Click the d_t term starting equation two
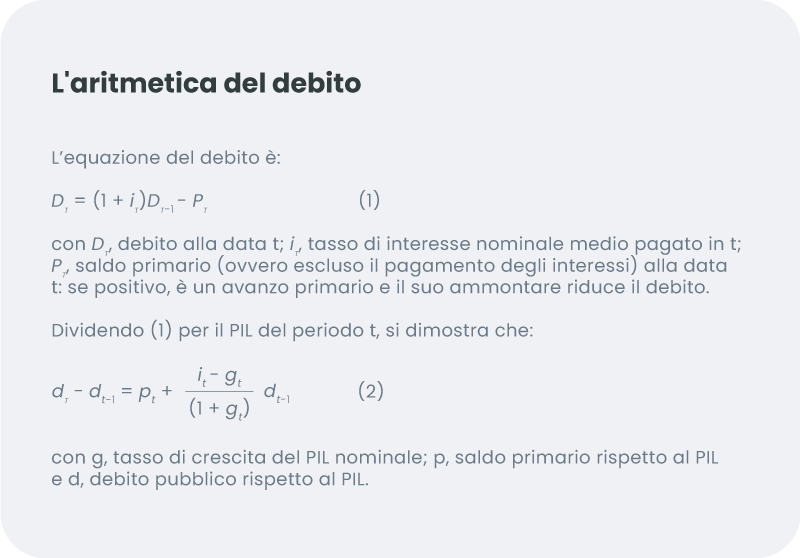This screenshot has height=558, width=800. (x=58, y=394)
